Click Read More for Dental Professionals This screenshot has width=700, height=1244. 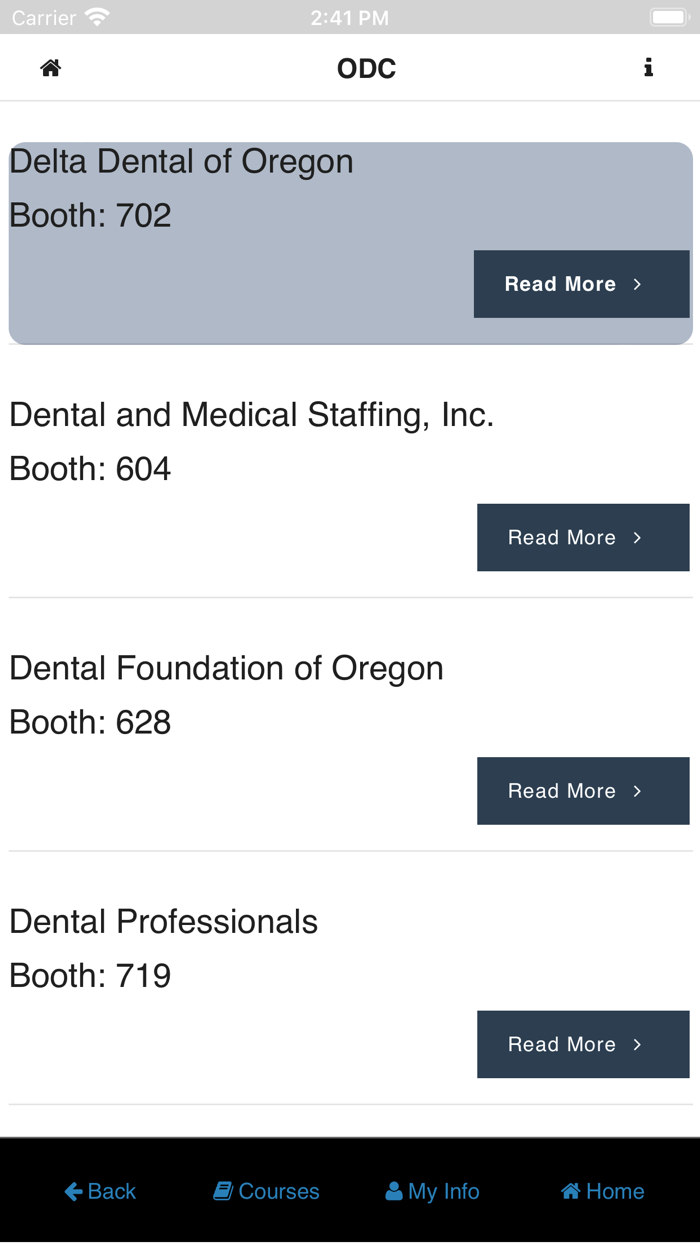[x=583, y=1044]
